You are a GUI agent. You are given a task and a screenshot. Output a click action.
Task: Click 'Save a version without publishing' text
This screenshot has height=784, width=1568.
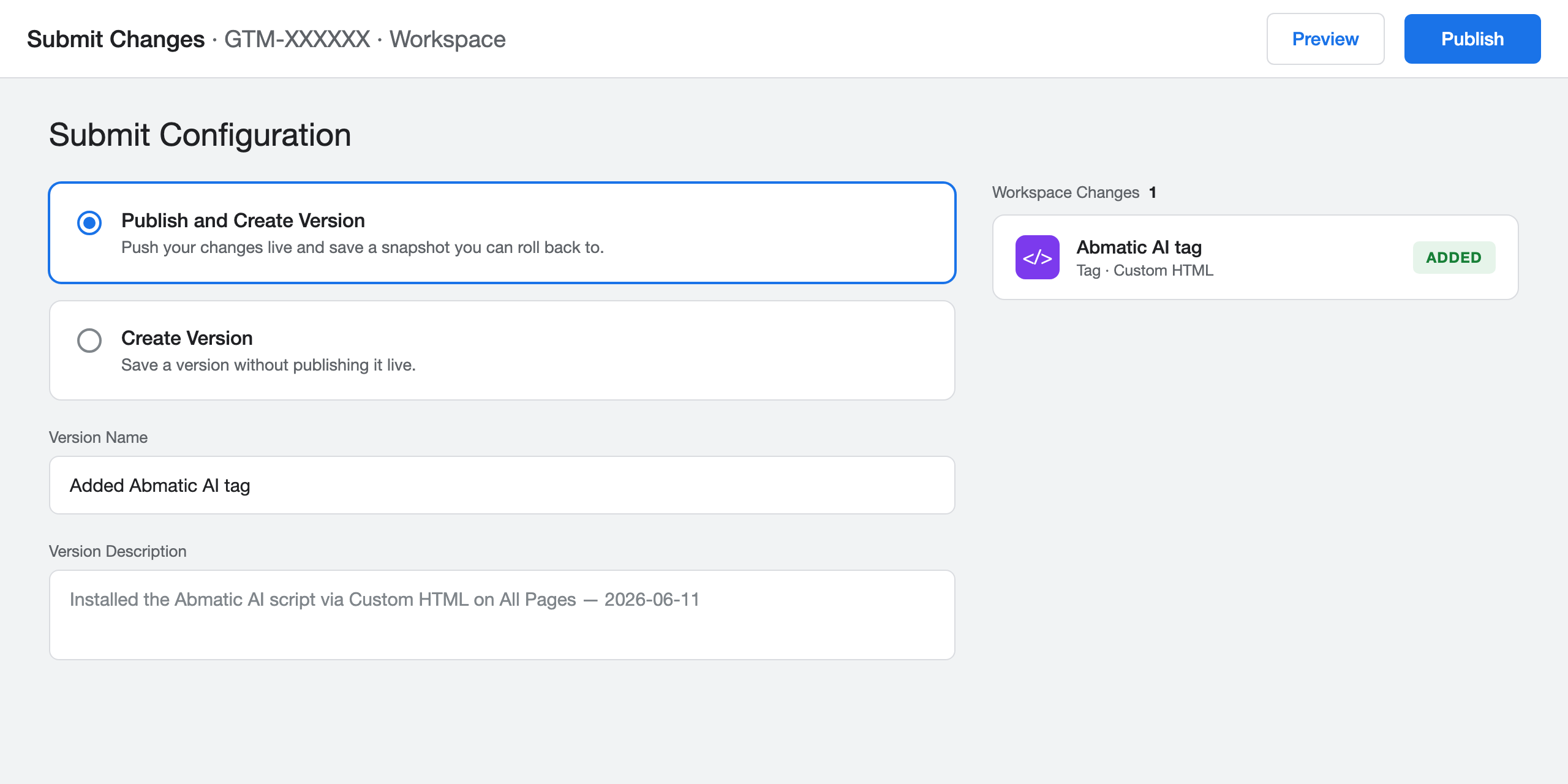268,365
